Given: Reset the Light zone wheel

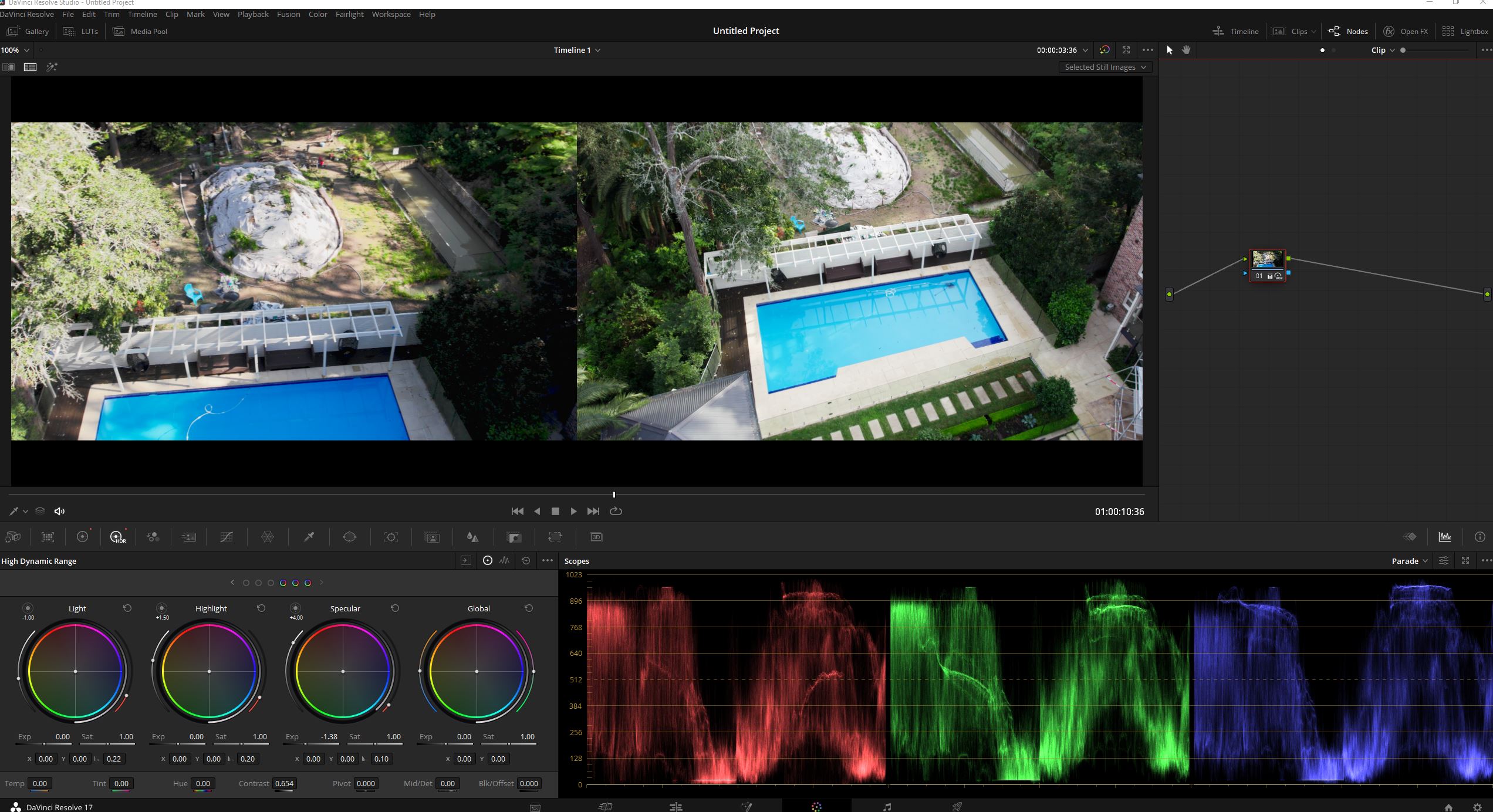Looking at the screenshot, I should point(127,608).
